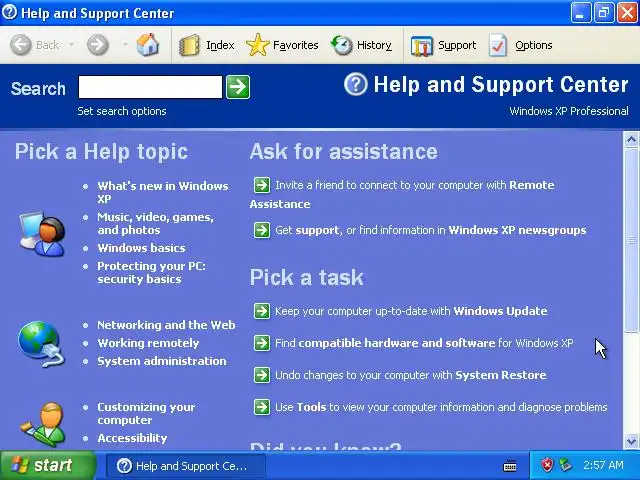640x480 pixels.
Task: Click the Back arrow icon
Action: click(20, 44)
